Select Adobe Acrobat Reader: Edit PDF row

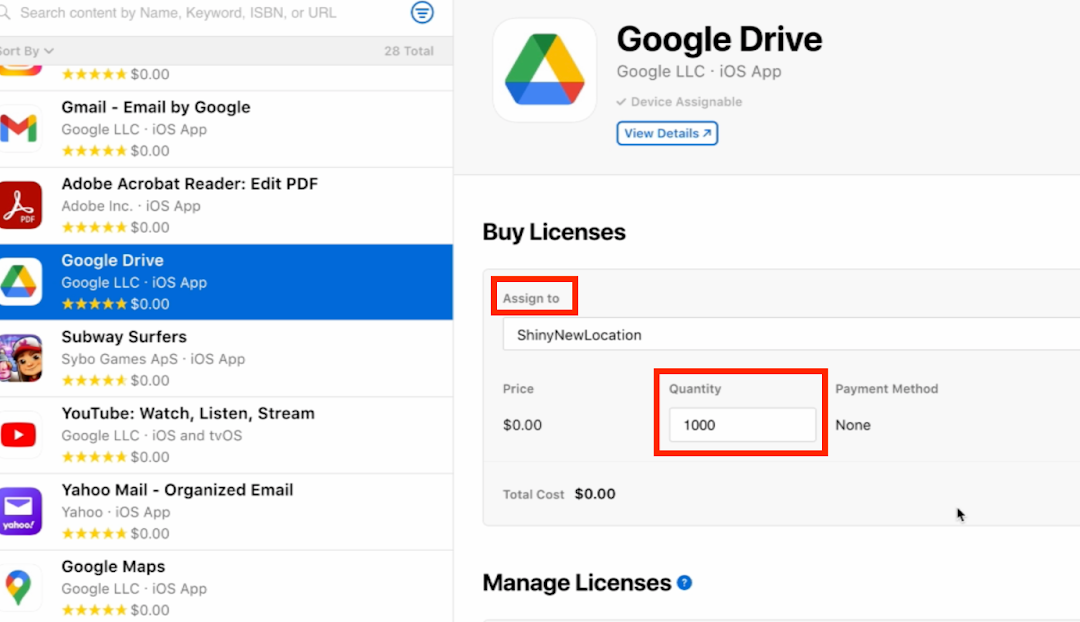[226, 205]
